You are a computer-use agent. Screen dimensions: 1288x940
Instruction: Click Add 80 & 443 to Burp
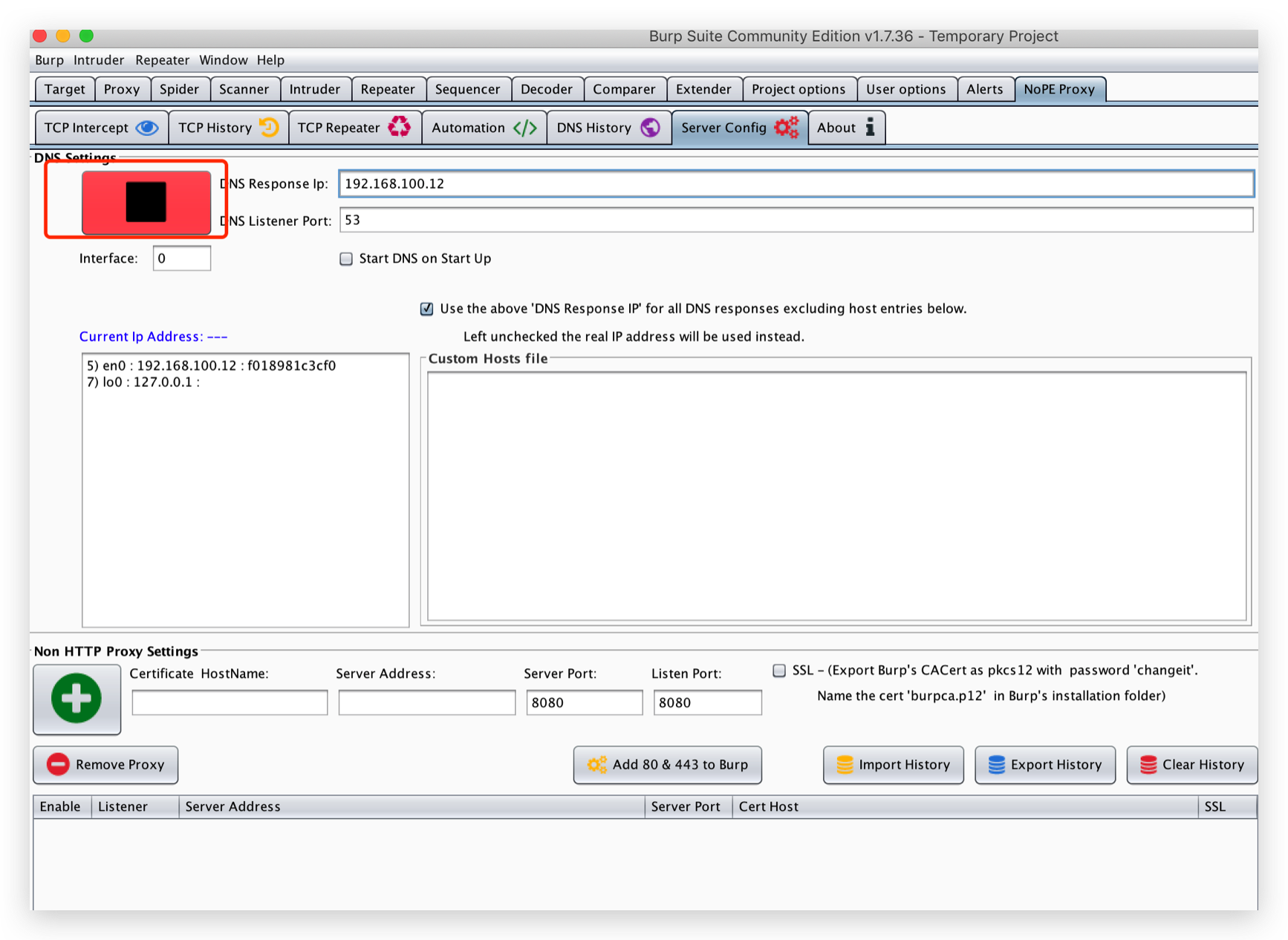[668, 765]
